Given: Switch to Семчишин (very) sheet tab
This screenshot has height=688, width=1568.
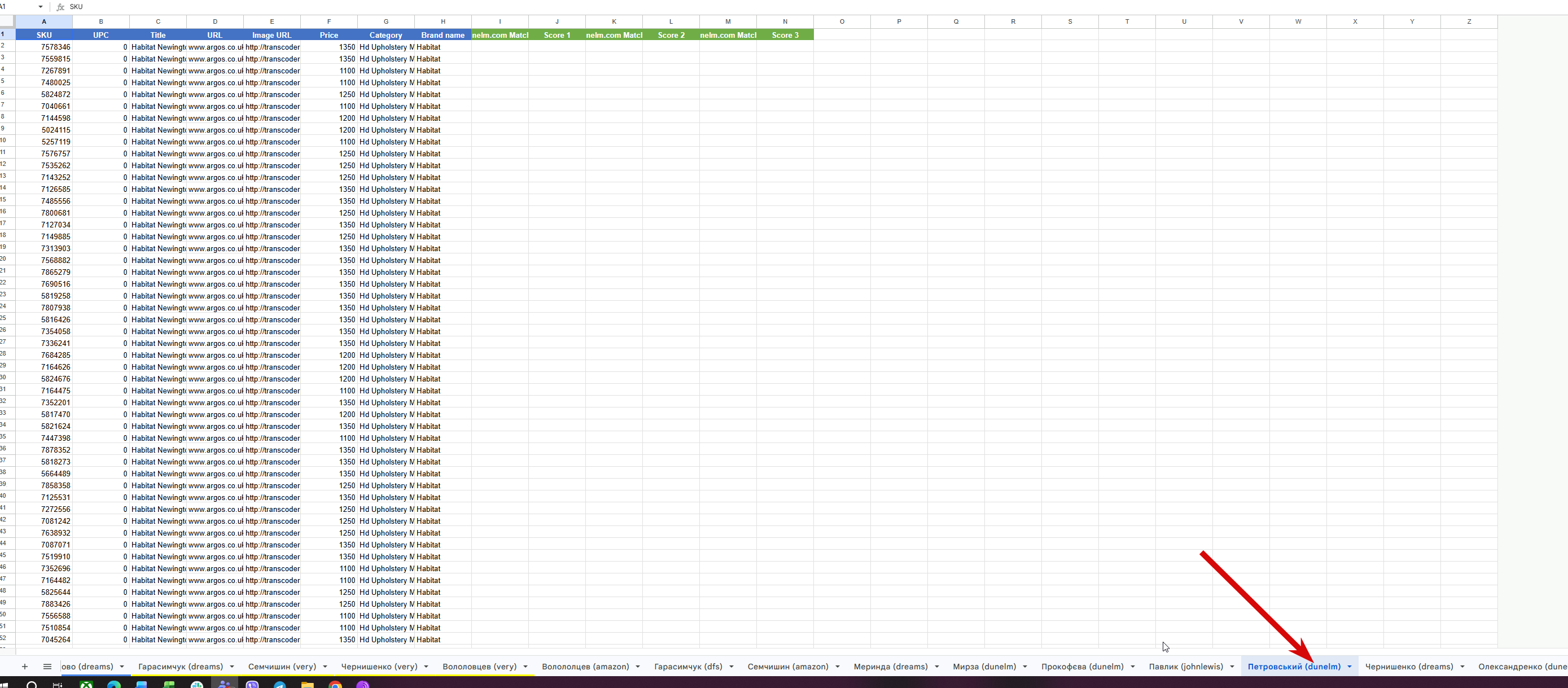Looking at the screenshot, I should tap(282, 667).
